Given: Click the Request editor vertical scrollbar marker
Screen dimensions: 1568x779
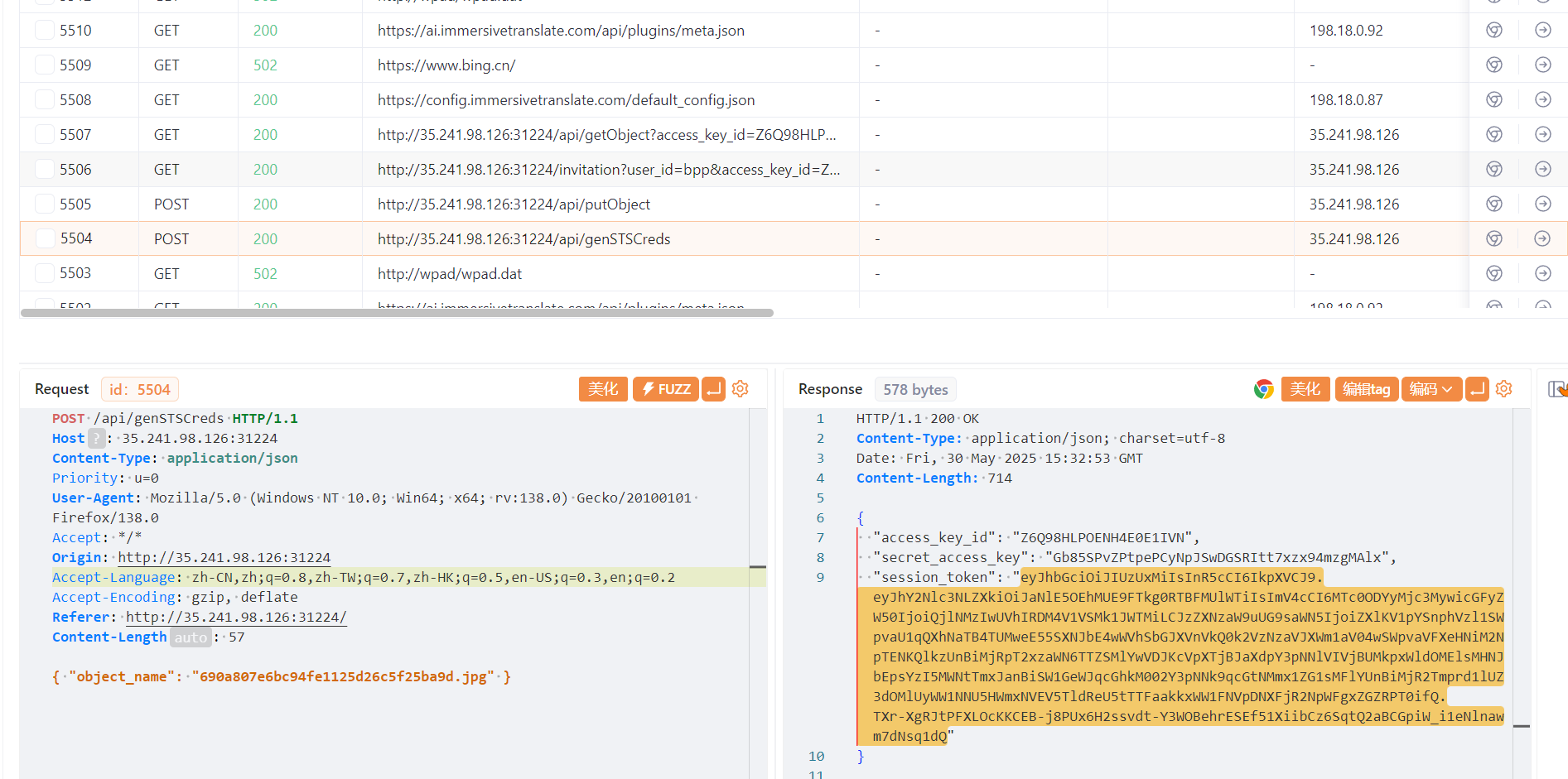Looking at the screenshot, I should pyautogui.click(x=757, y=567).
